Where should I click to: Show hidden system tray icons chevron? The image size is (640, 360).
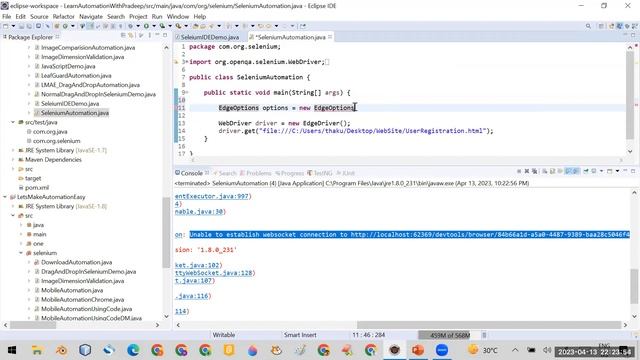pos(515,350)
